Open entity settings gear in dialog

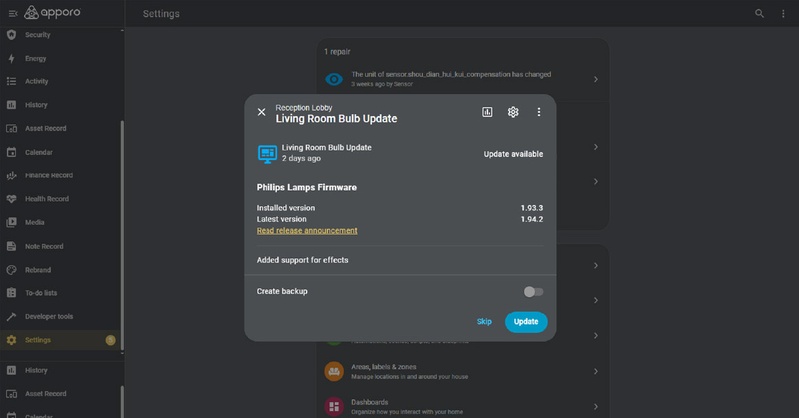pos(513,112)
